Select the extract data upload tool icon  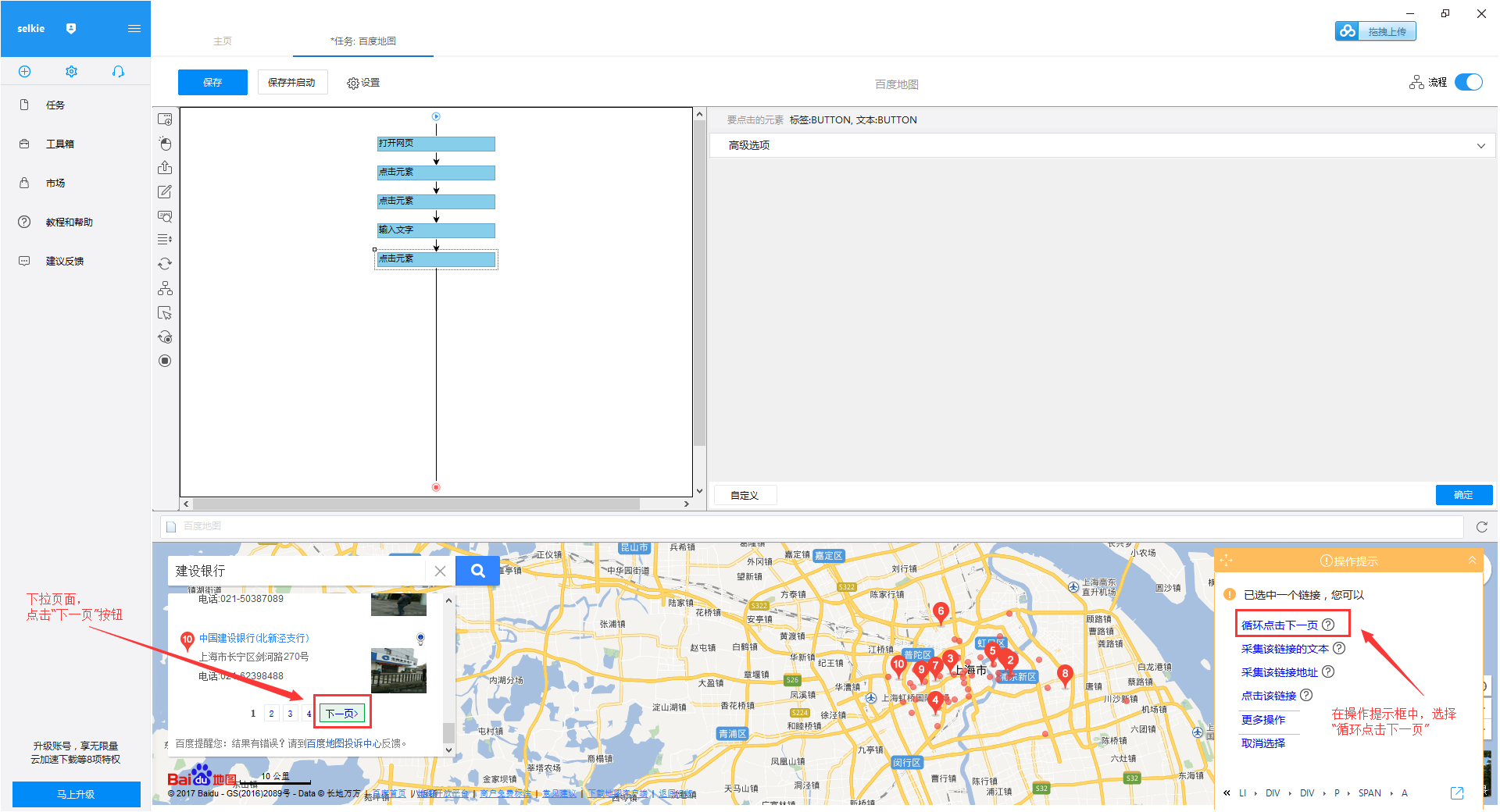(x=165, y=168)
